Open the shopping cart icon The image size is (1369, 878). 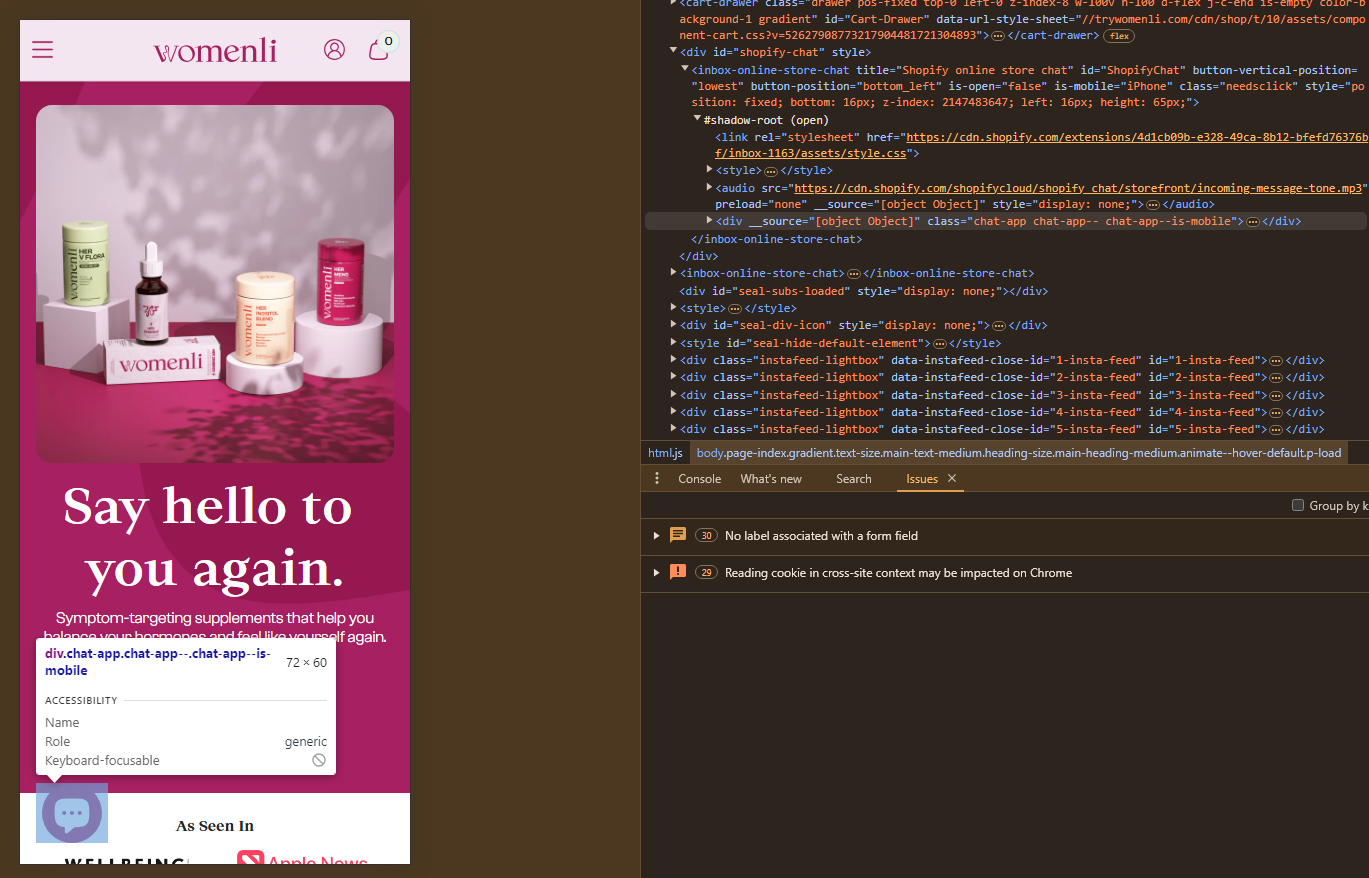380,48
